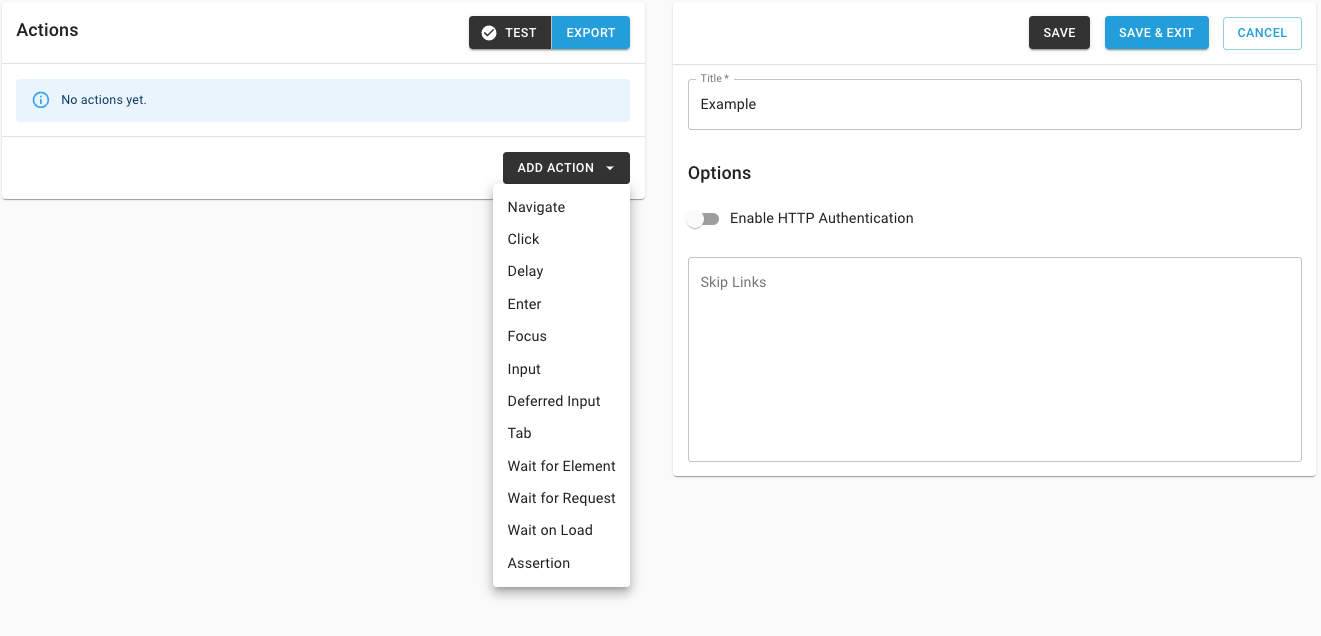Click the checkmark icon in Test button
This screenshot has width=1321, height=636.
[x=489, y=33]
